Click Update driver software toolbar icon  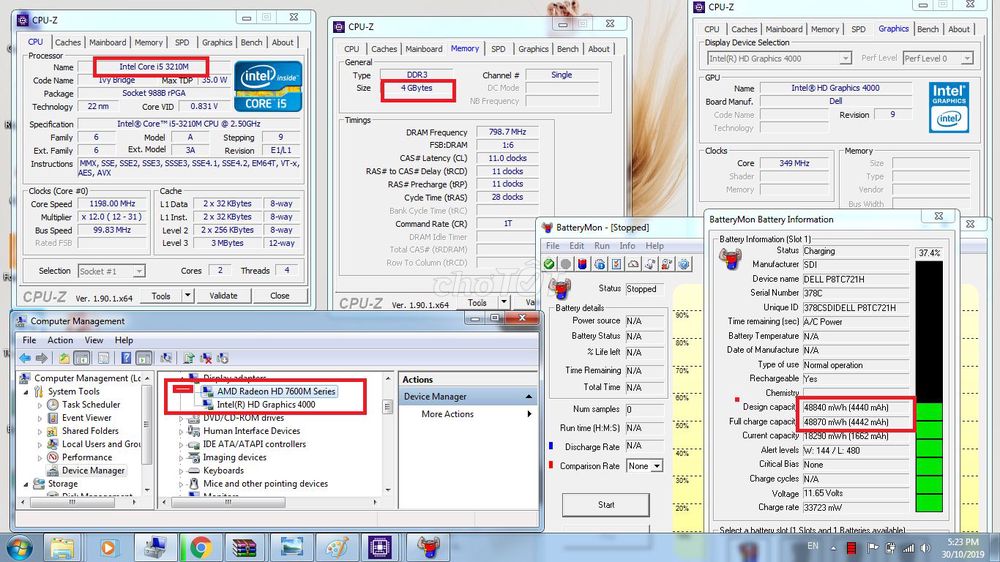(189, 358)
